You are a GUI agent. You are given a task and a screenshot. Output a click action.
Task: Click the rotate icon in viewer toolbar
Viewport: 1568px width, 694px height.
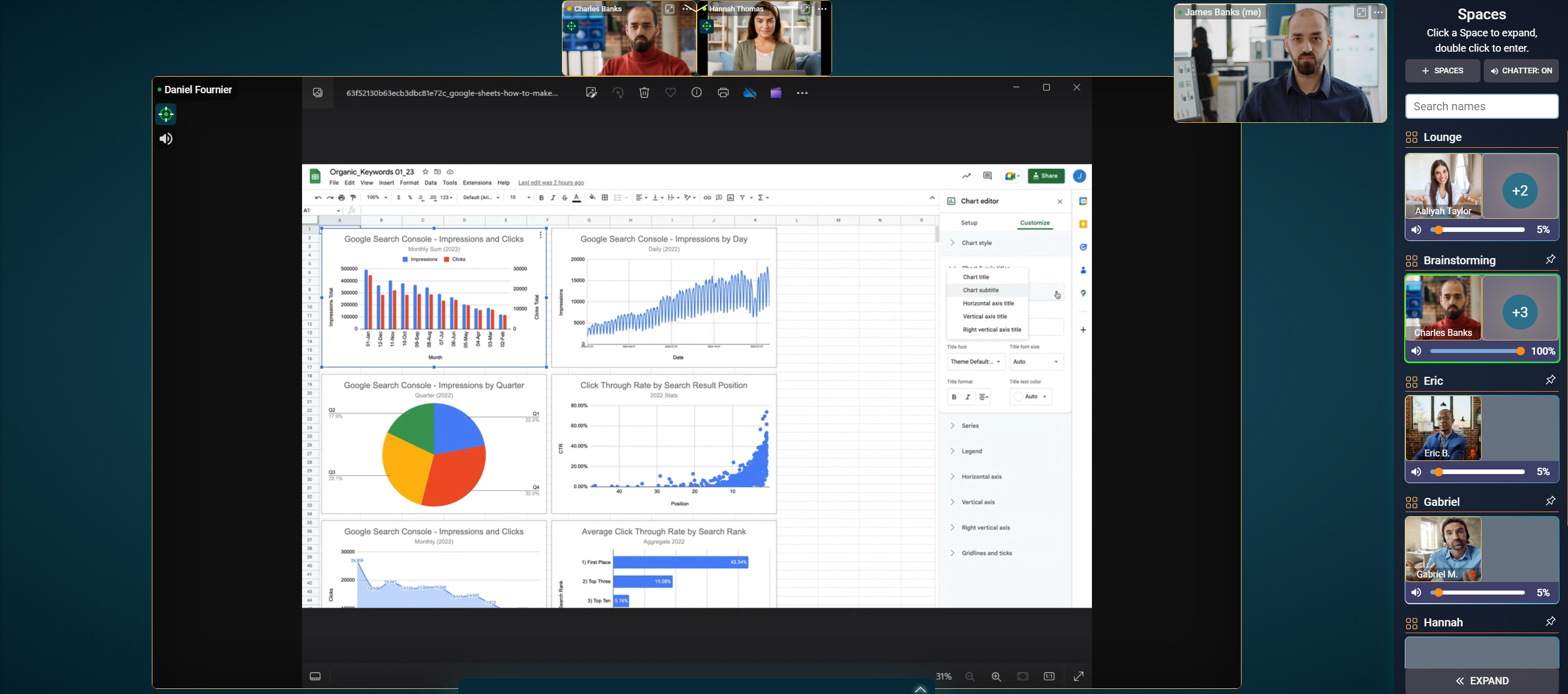[x=618, y=93]
